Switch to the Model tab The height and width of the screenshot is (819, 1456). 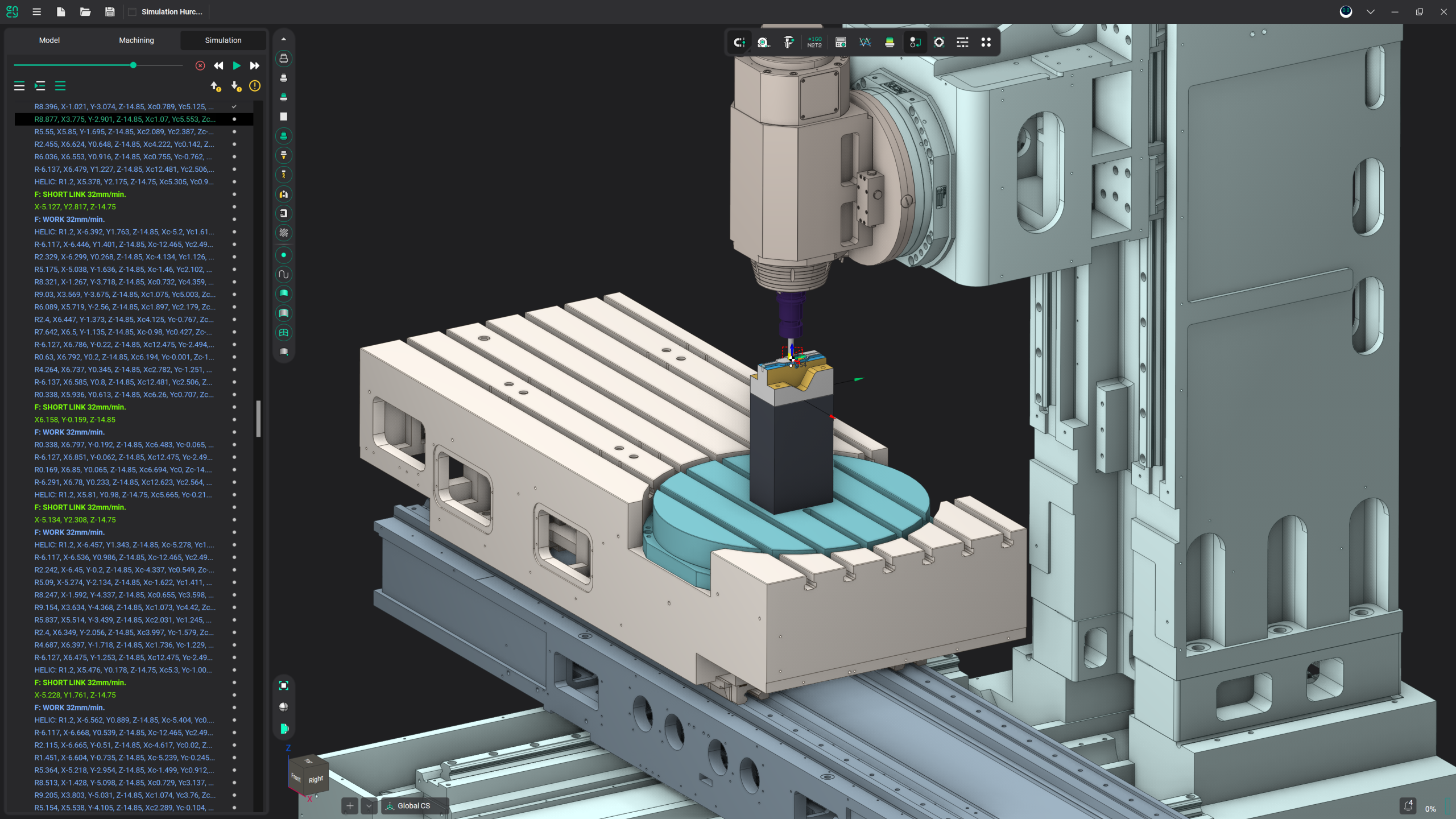pos(49,40)
